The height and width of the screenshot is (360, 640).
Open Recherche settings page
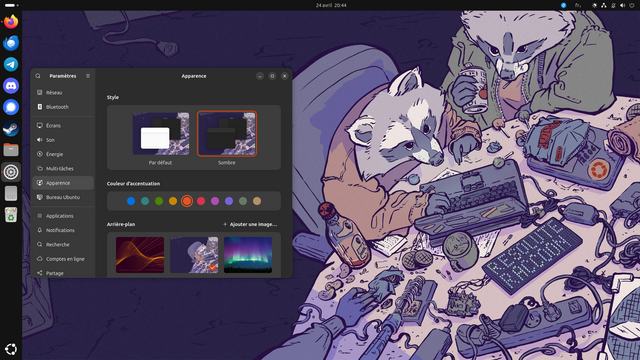(x=63, y=244)
